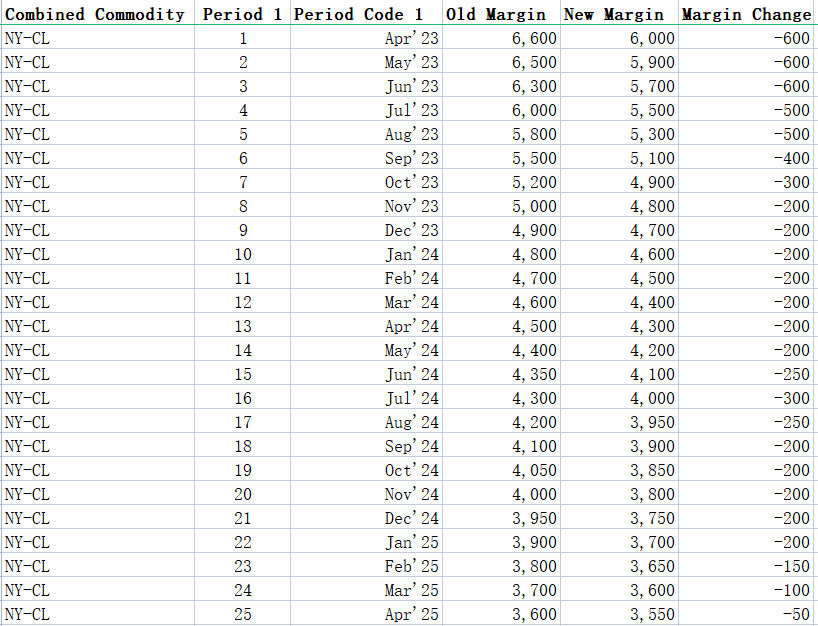Select the Period Code 1 header cell
This screenshot has height=626, width=818.
[x=365, y=14]
